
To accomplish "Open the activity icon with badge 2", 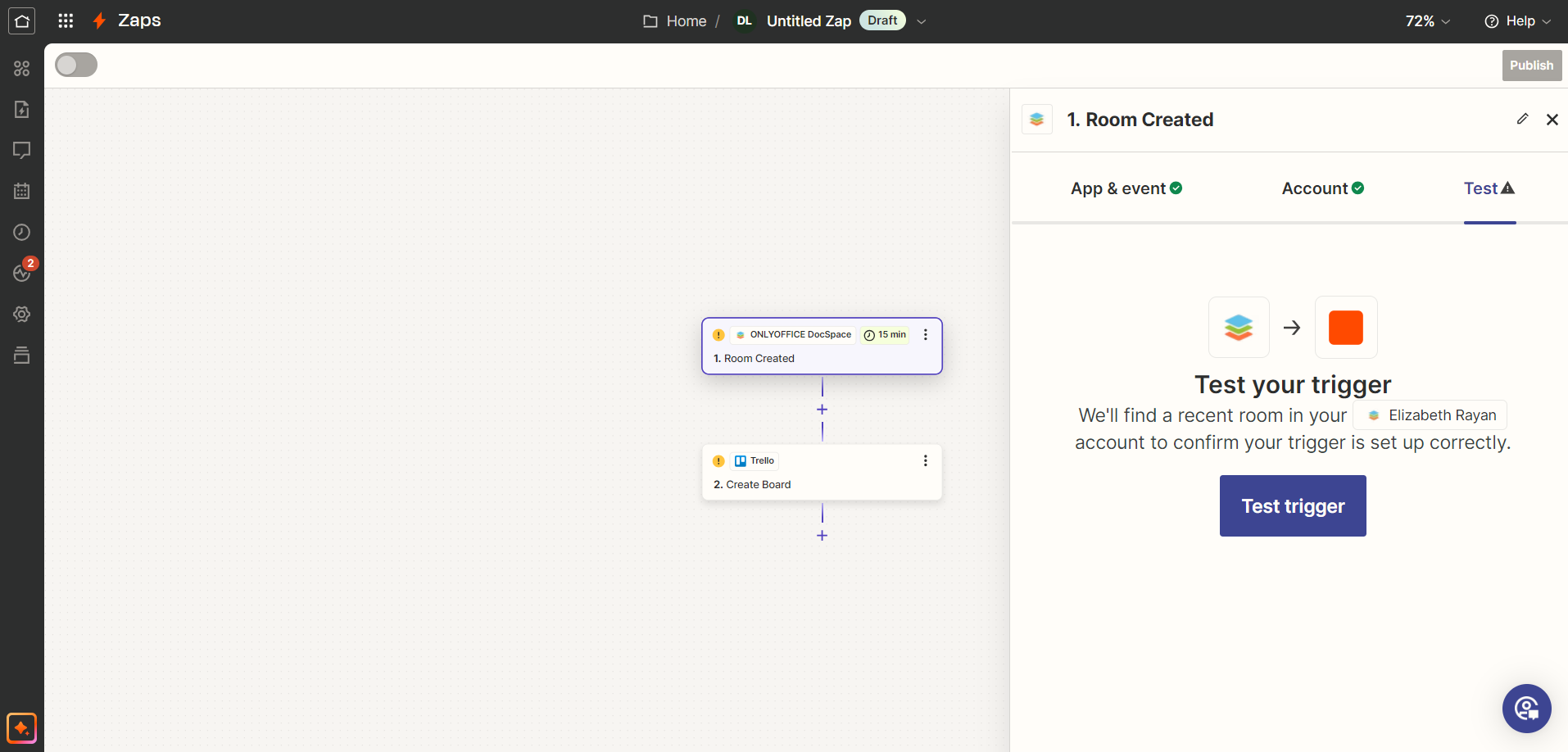I will [22, 273].
